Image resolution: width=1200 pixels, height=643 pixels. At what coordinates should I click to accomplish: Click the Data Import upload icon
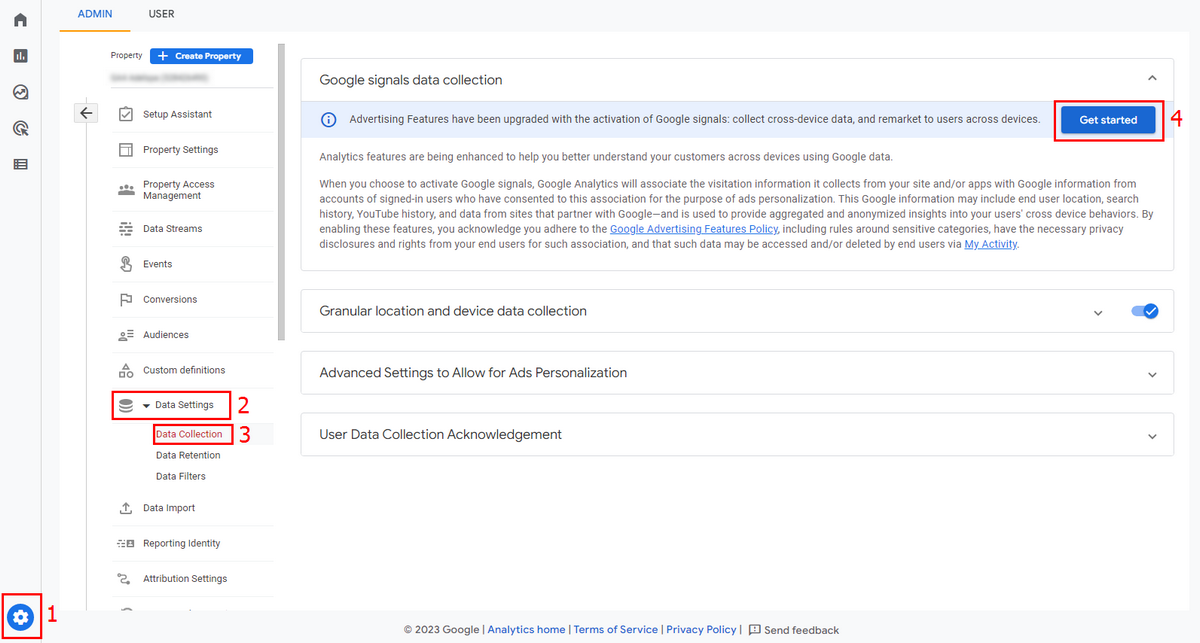(126, 508)
